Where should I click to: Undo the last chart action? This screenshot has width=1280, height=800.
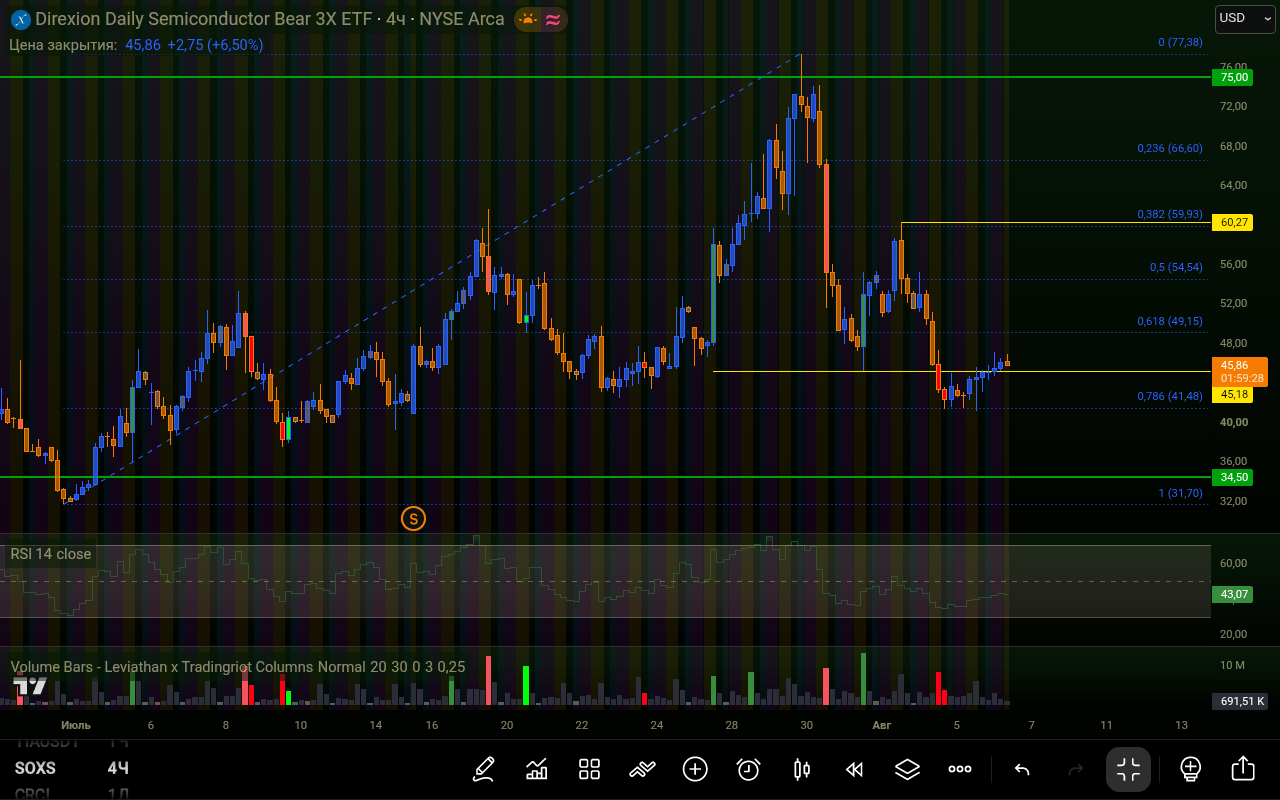[x=1022, y=769]
